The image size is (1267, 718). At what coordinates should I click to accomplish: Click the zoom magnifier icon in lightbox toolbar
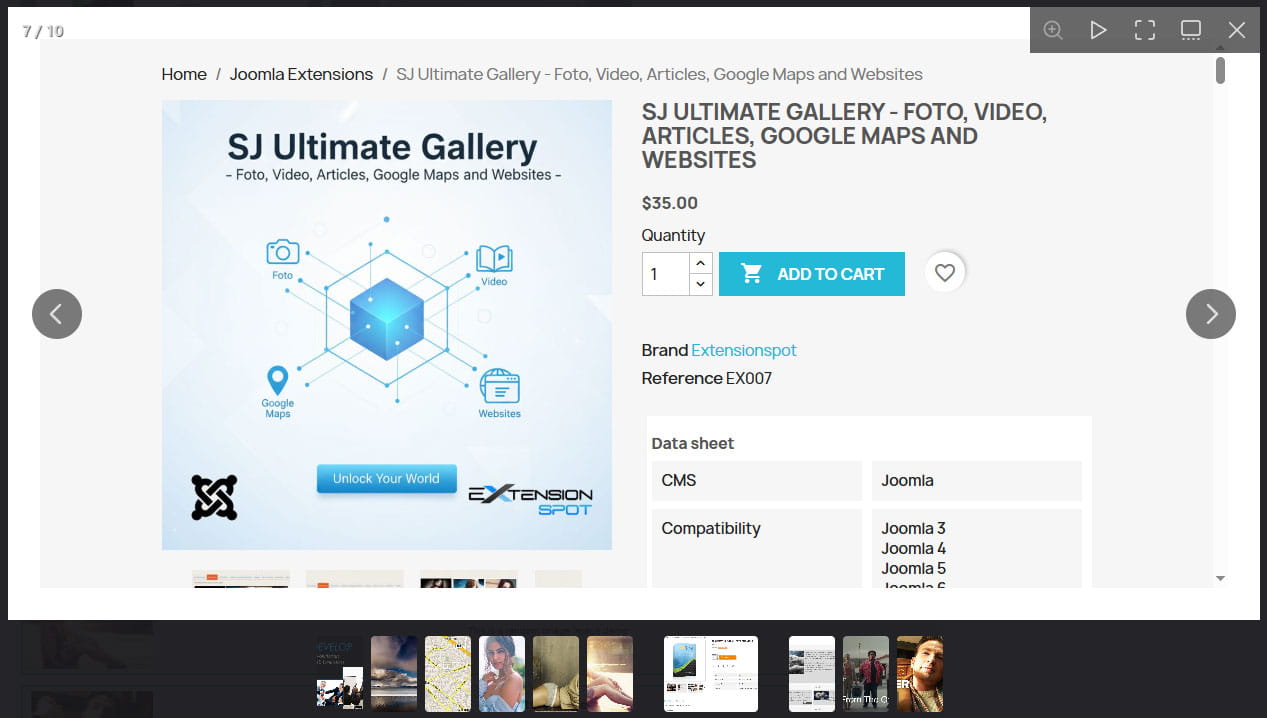coord(1053,30)
